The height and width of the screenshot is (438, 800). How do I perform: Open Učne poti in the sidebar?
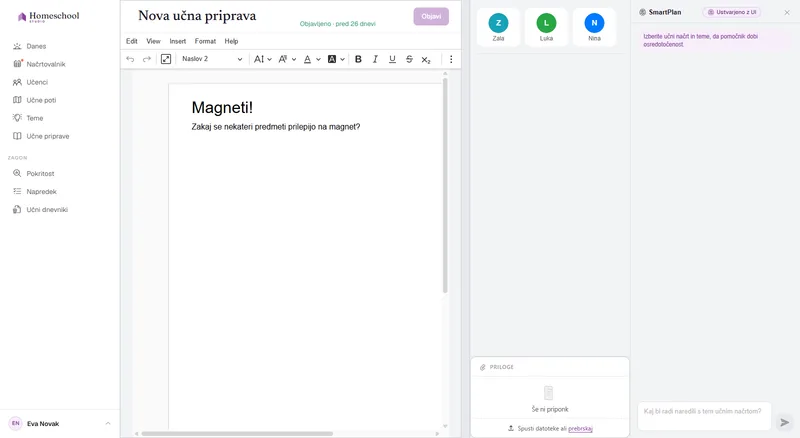pos(35,100)
